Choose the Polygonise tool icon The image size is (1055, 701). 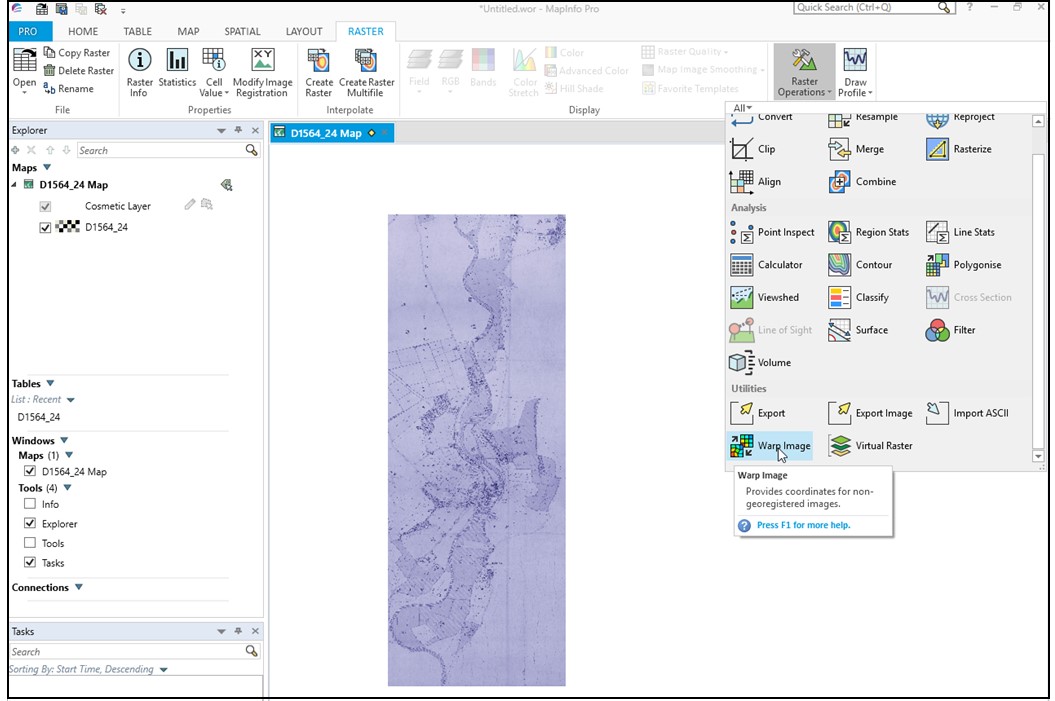pyautogui.click(x=937, y=265)
